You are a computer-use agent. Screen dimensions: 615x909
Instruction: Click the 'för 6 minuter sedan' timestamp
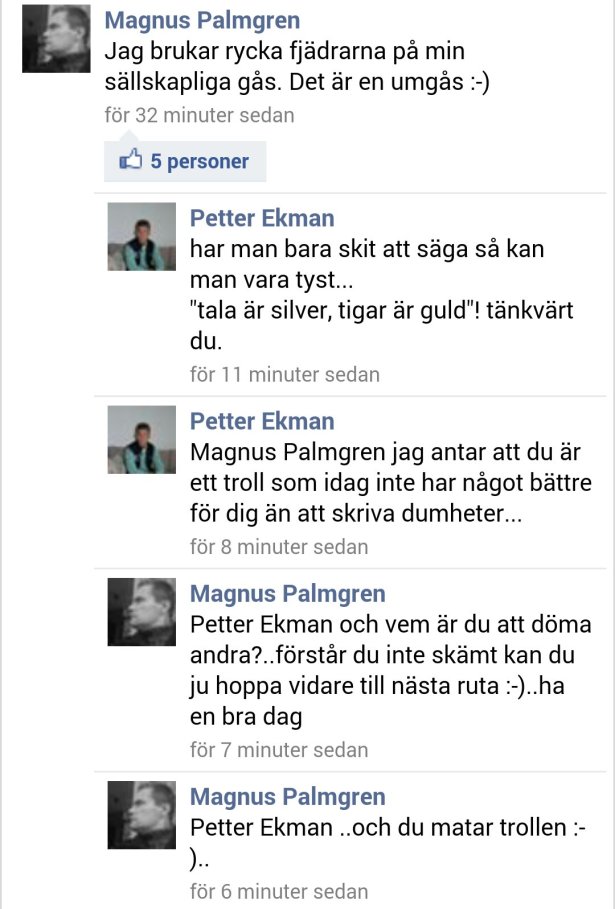(279, 891)
